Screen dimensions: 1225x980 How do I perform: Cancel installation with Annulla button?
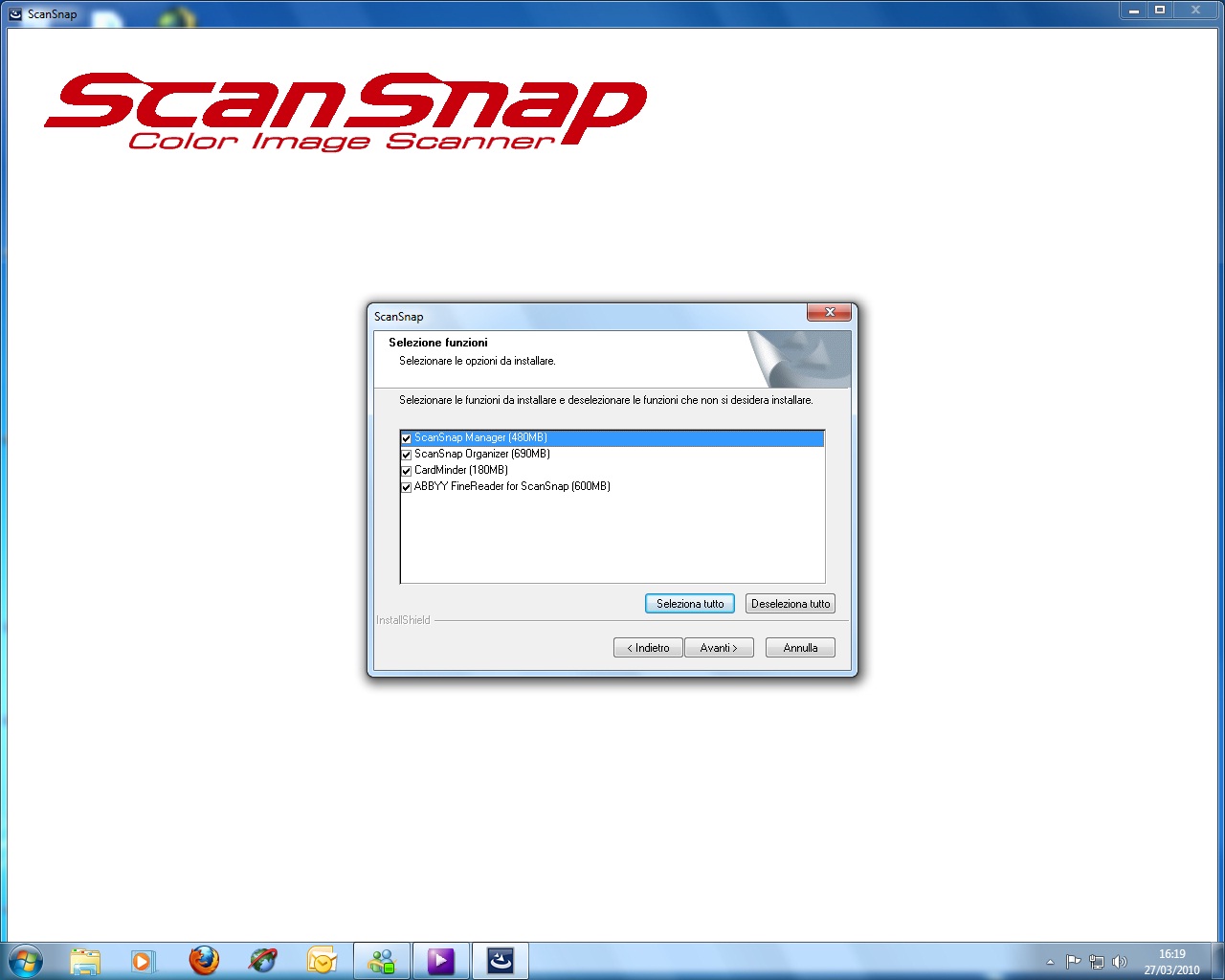[x=800, y=648]
